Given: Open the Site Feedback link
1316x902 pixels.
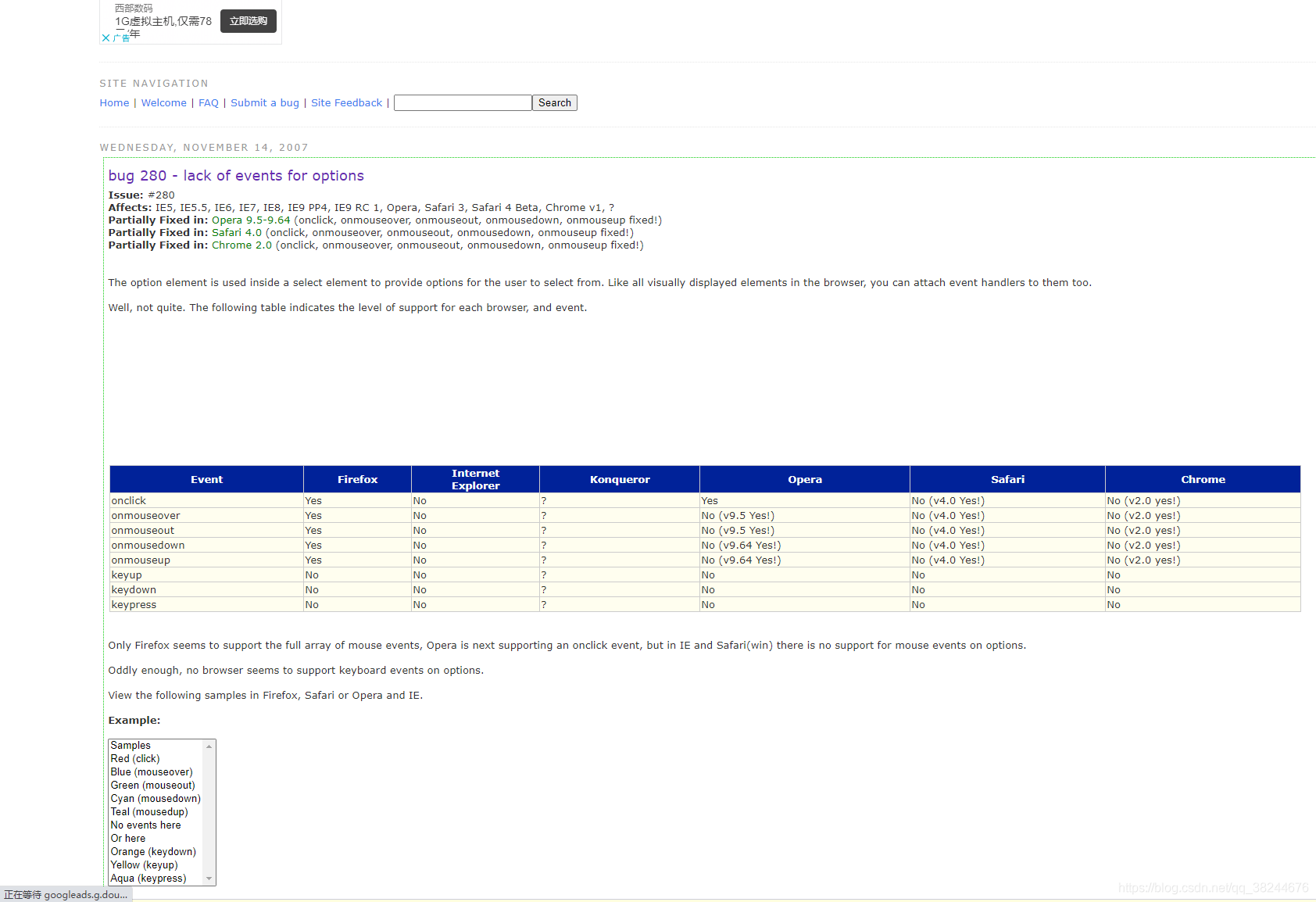Looking at the screenshot, I should [x=347, y=103].
